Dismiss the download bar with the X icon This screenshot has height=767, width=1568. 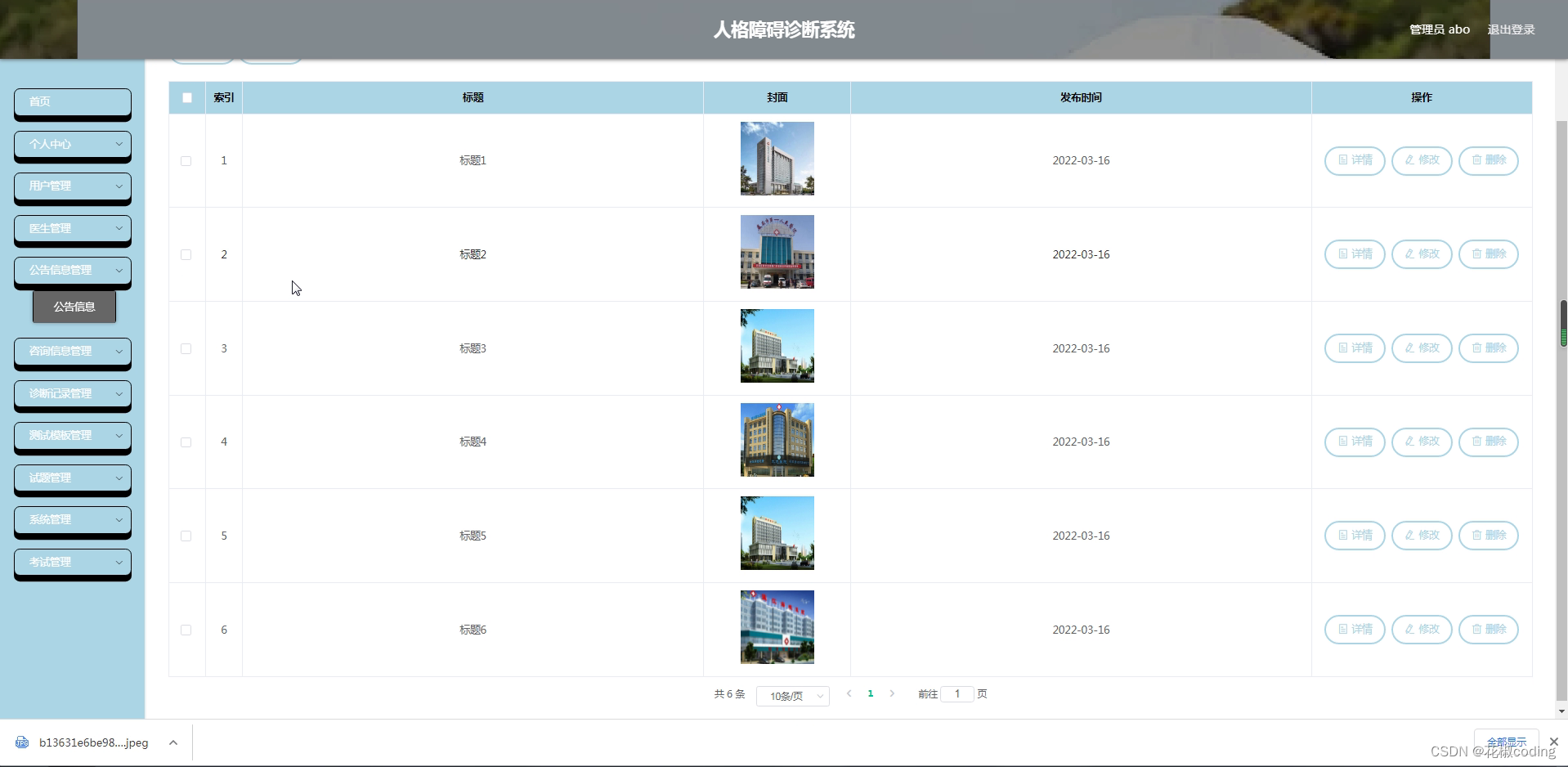1552,742
